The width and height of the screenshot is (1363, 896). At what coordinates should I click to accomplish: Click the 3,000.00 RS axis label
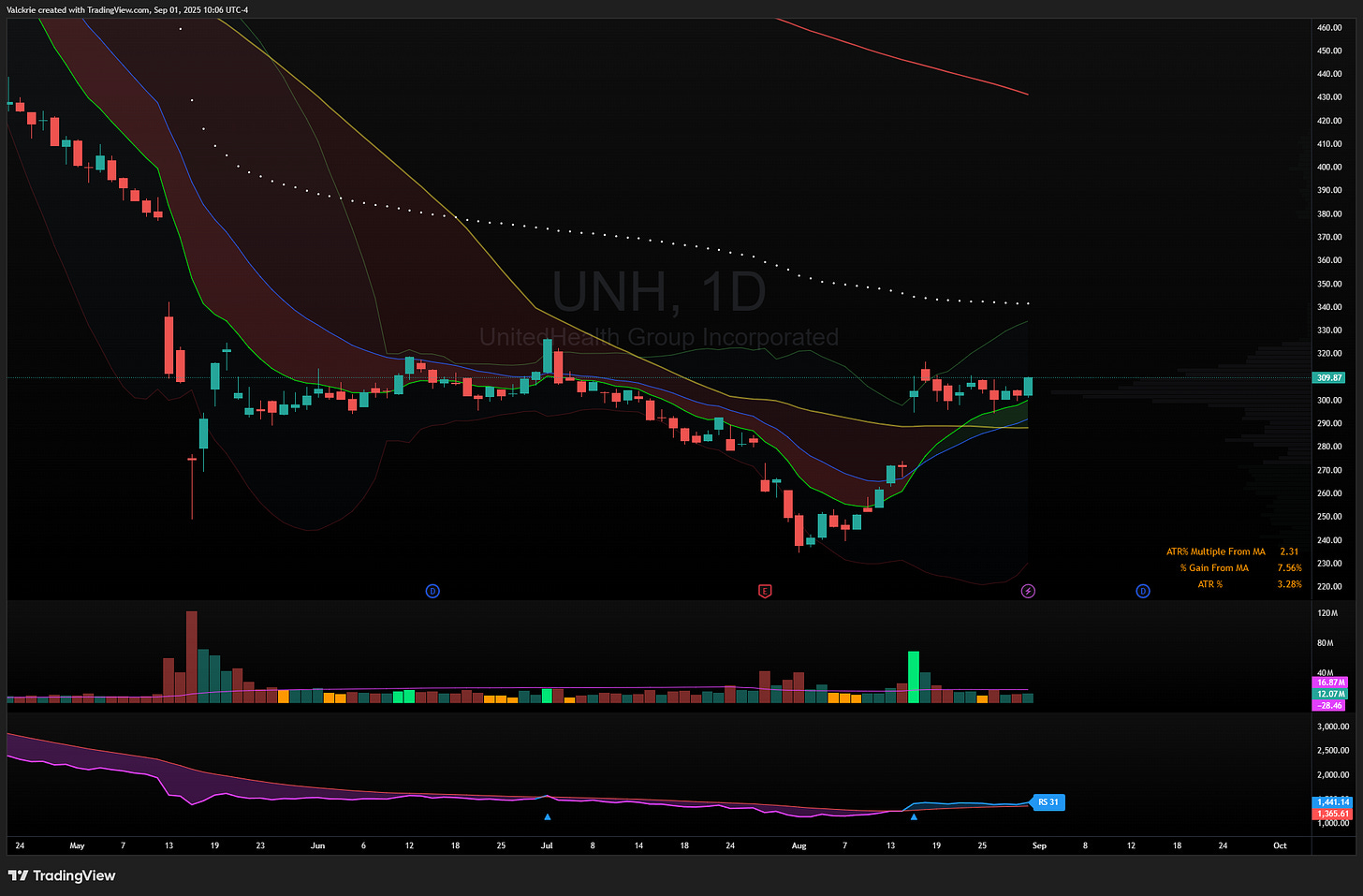[x=1333, y=727]
